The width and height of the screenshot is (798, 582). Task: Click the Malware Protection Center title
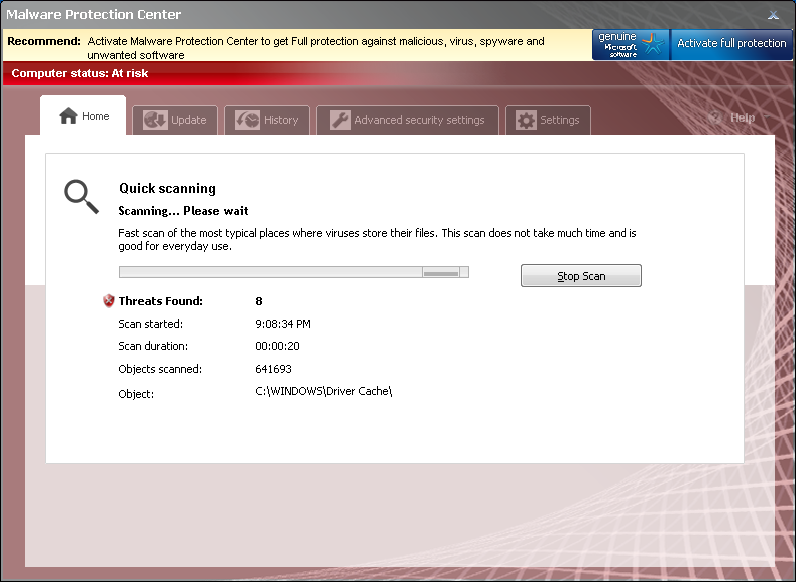(x=94, y=14)
